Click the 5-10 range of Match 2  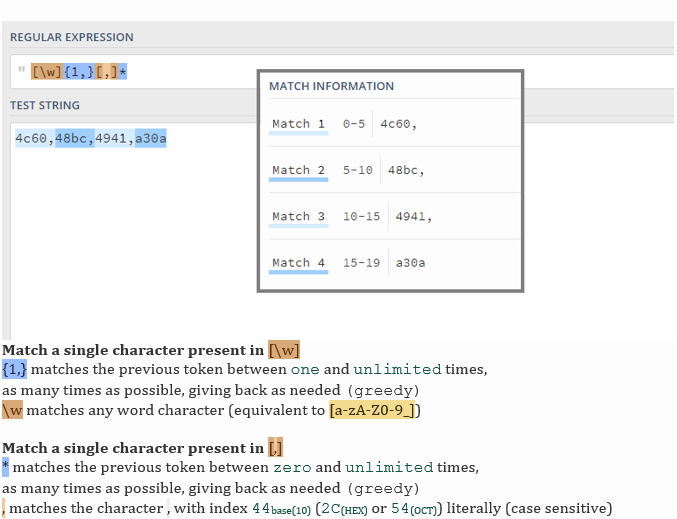coord(357,170)
